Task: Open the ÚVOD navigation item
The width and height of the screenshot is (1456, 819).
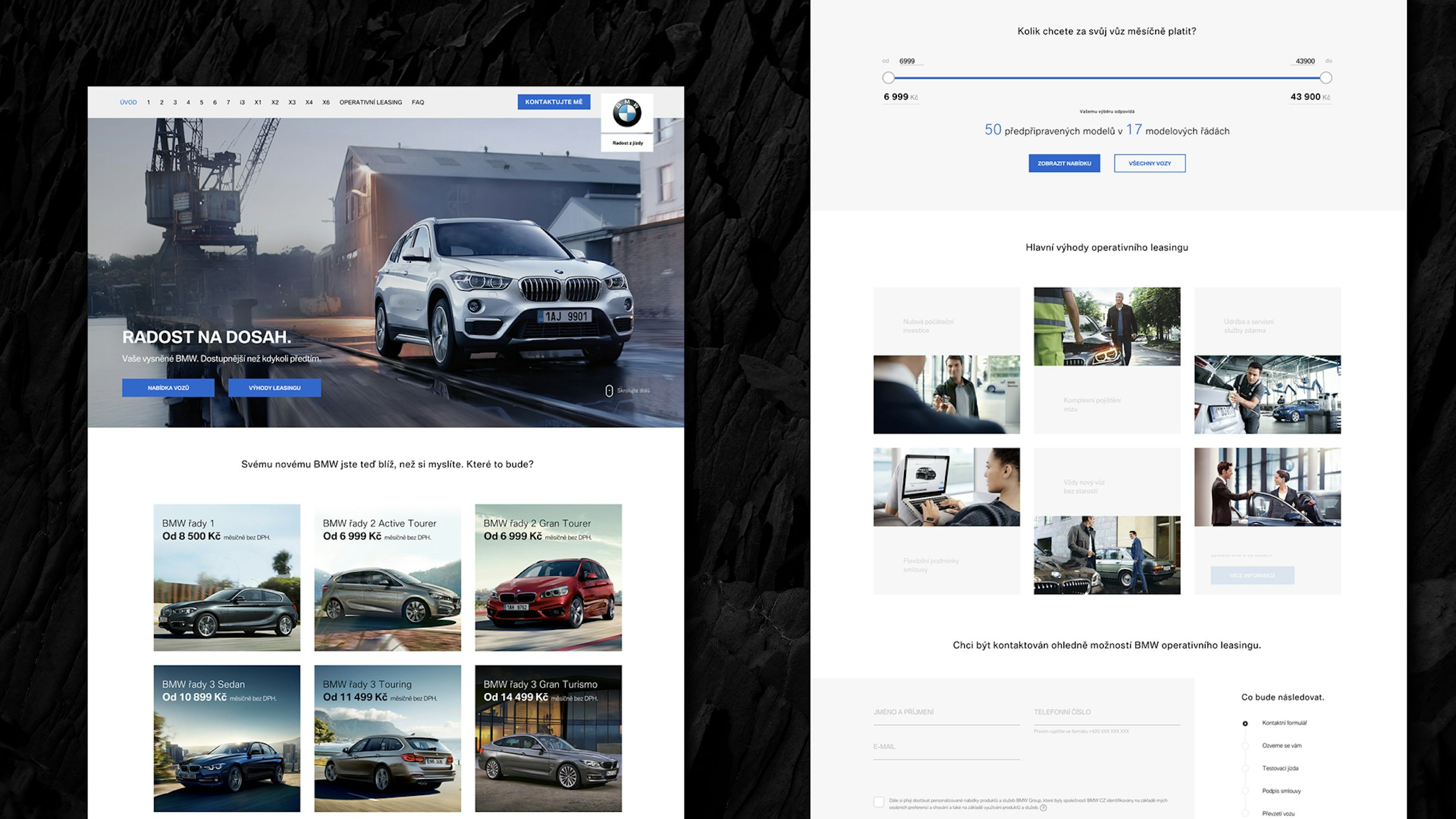Action: 128,102
